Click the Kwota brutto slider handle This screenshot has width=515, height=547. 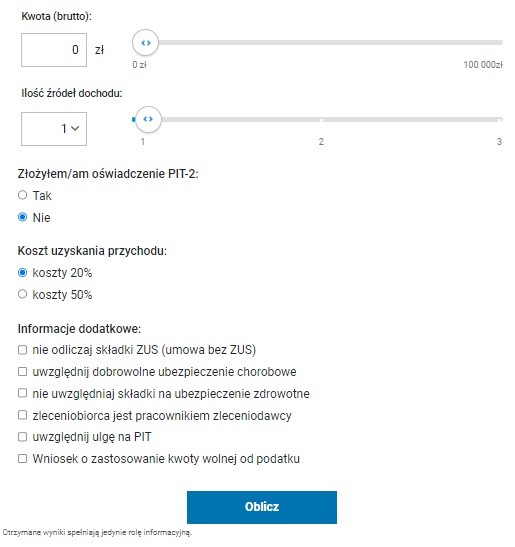point(145,43)
